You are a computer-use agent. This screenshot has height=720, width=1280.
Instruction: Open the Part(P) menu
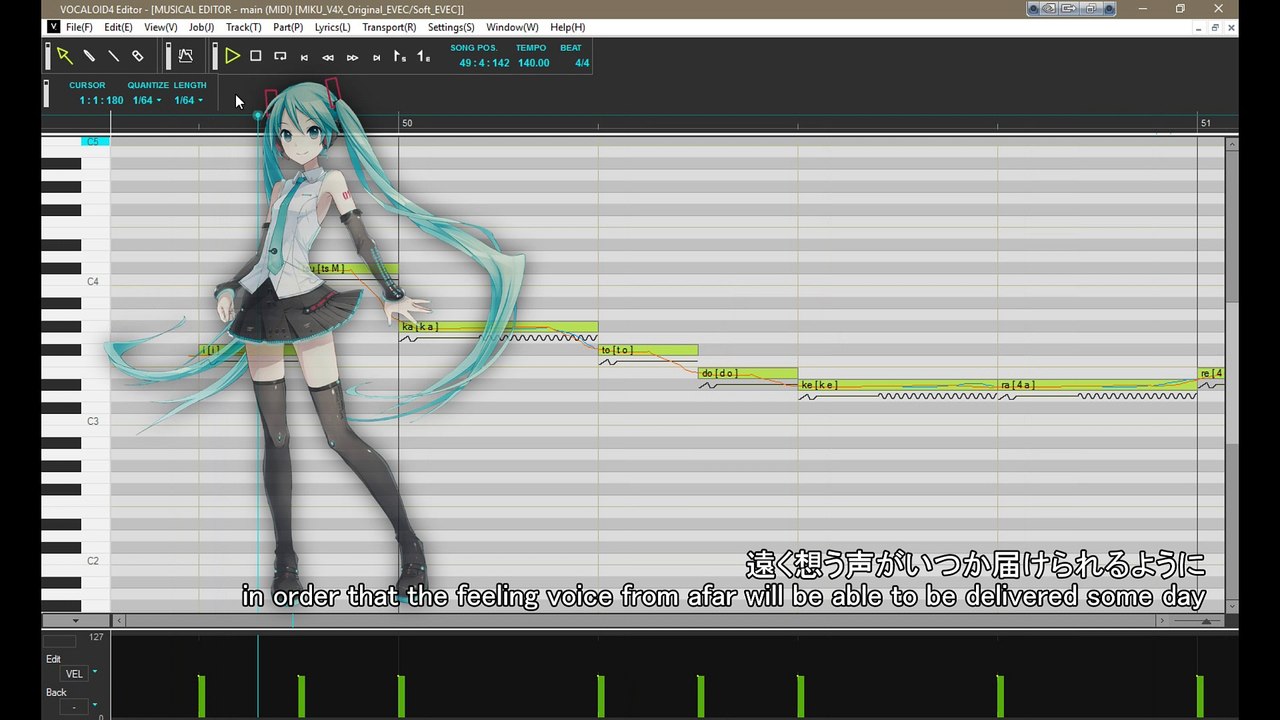click(288, 27)
